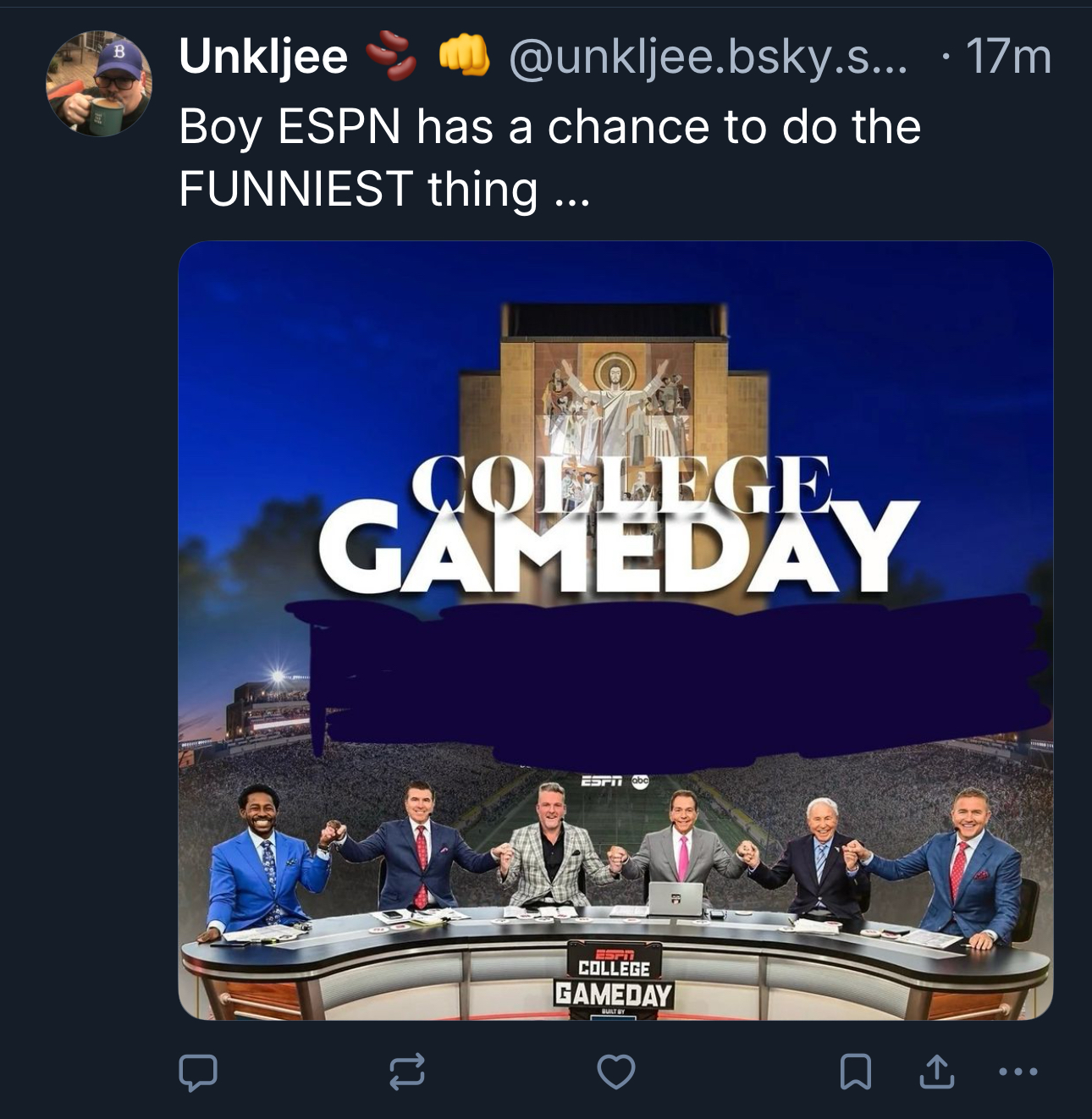
Task: Click the beans emoji beside the username
Action: 390,58
